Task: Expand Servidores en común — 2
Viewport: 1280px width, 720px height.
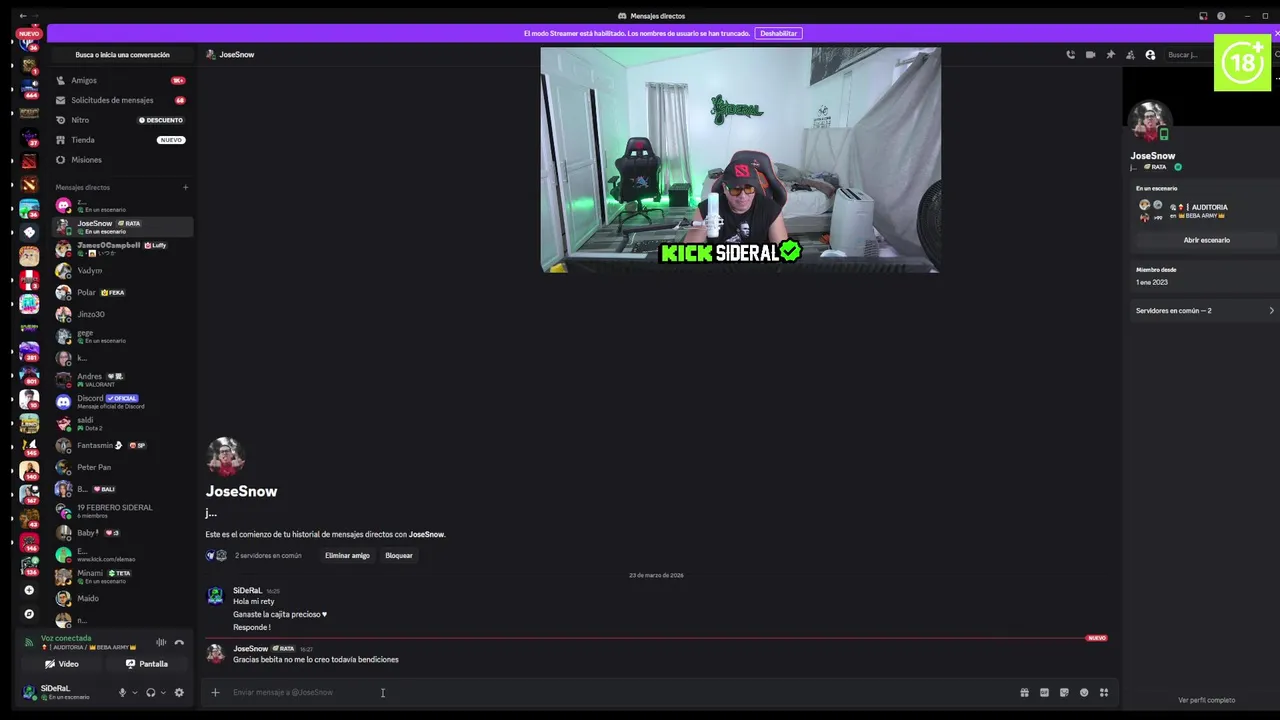Action: click(1205, 311)
